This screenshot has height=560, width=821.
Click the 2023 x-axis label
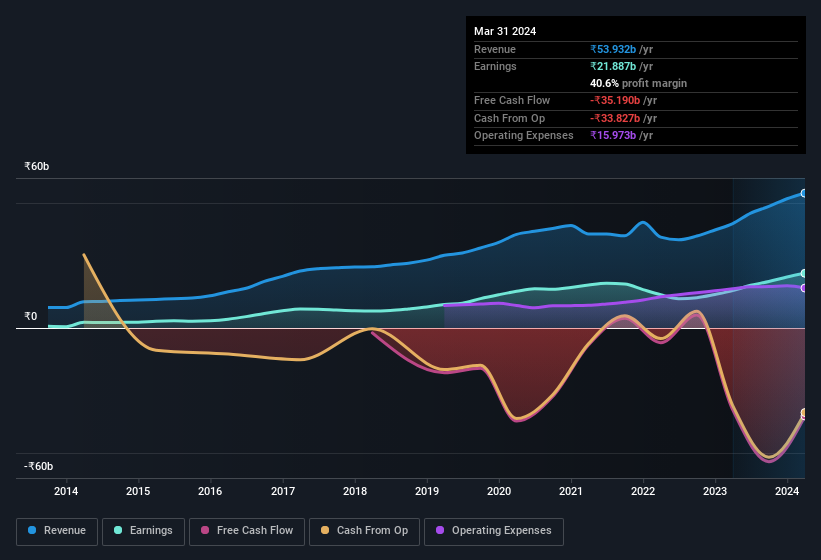[715, 491]
